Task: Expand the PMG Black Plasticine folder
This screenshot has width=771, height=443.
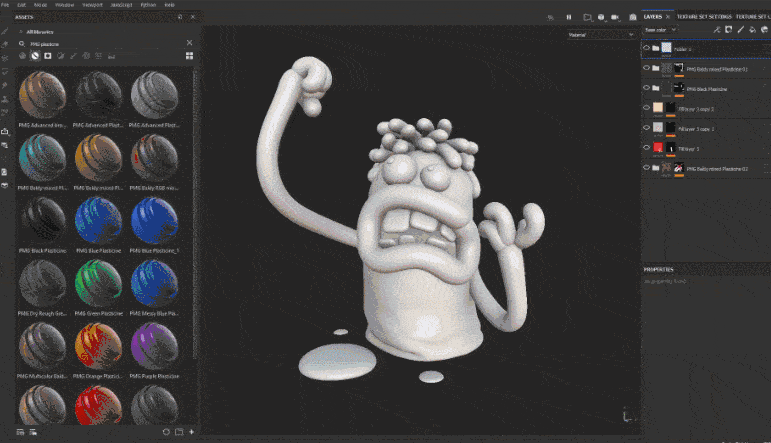Action: point(655,88)
